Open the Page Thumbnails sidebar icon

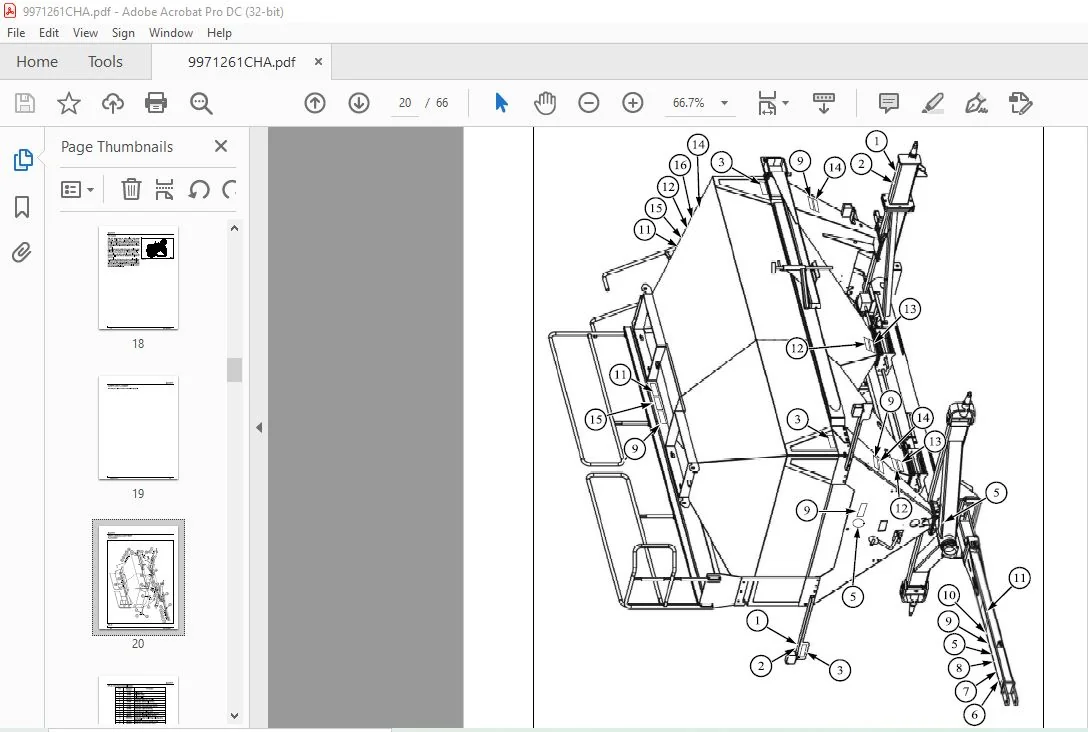(x=23, y=160)
